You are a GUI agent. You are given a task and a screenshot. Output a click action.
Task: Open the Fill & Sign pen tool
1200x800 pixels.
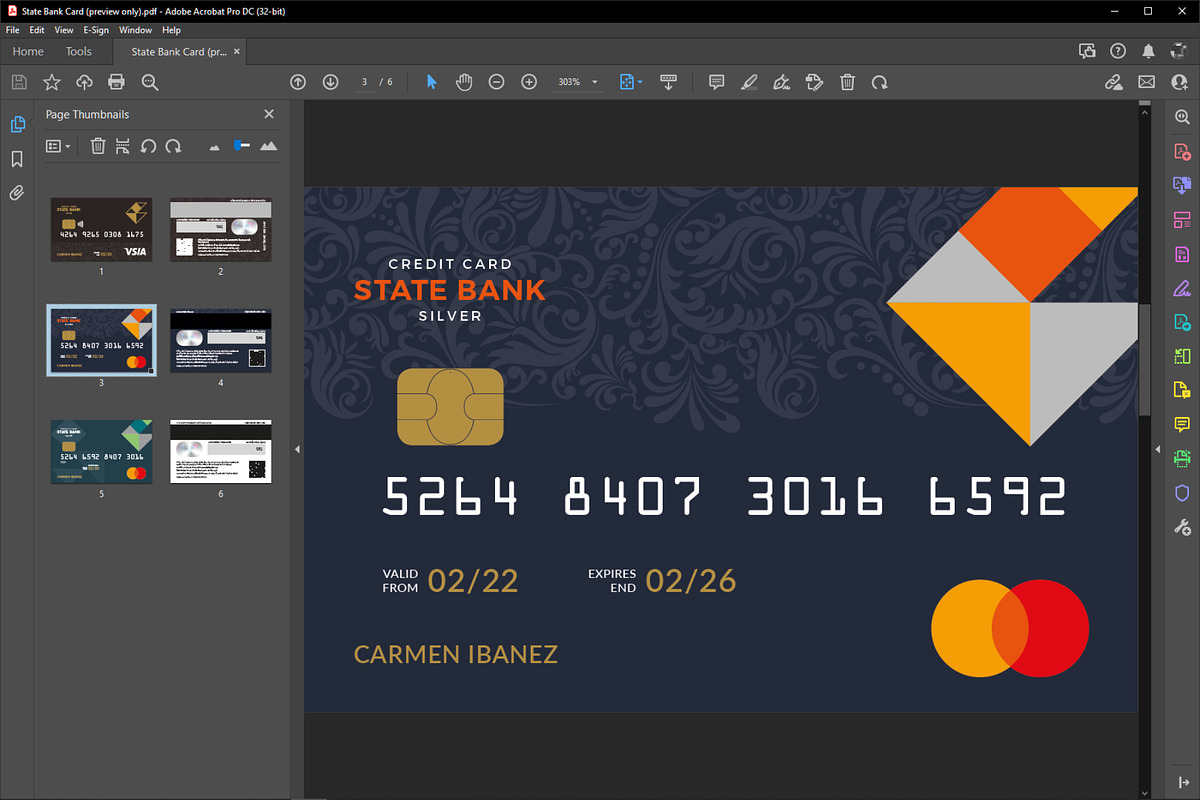782,82
